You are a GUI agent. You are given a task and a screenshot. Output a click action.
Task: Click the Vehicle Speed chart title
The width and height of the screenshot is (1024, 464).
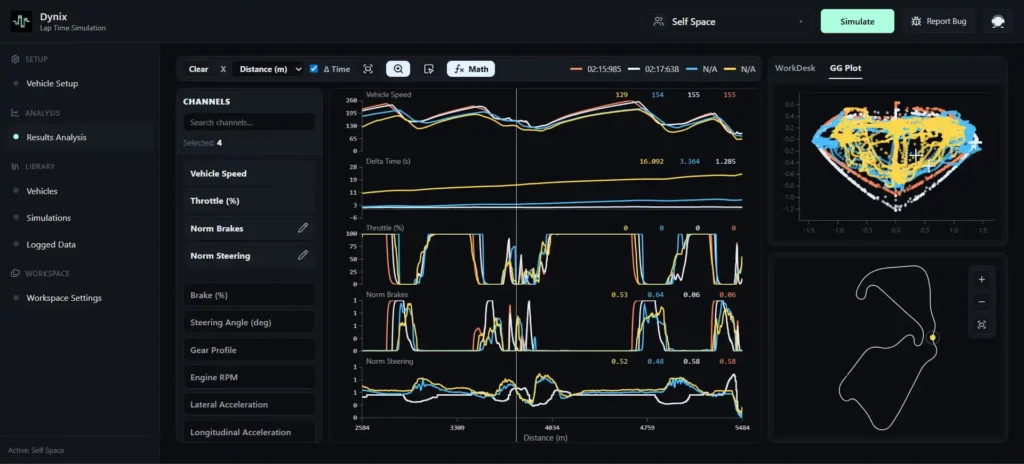pyautogui.click(x=389, y=94)
